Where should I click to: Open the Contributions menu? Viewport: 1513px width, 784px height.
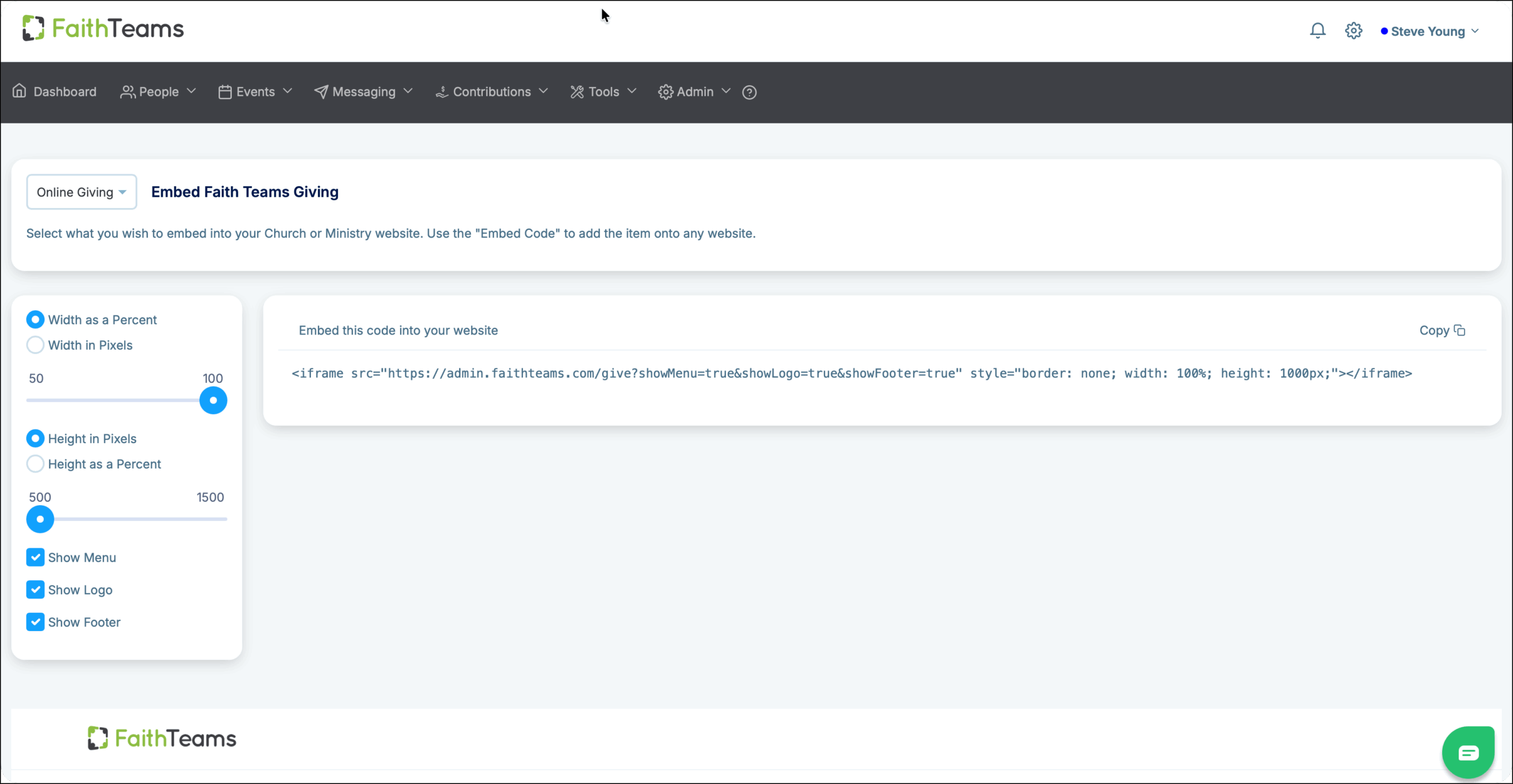[x=492, y=92]
